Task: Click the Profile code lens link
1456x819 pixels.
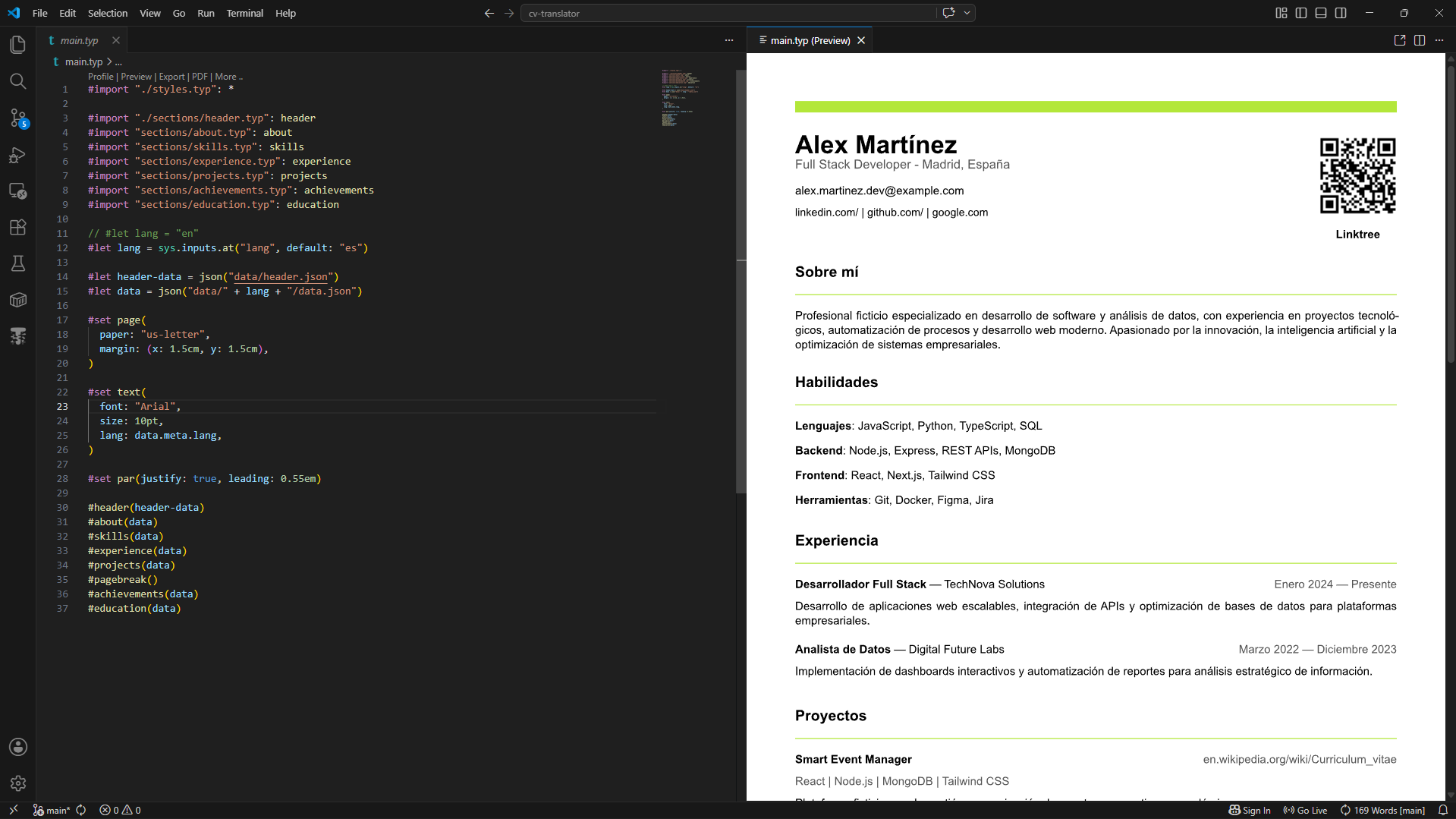Action: [x=101, y=77]
